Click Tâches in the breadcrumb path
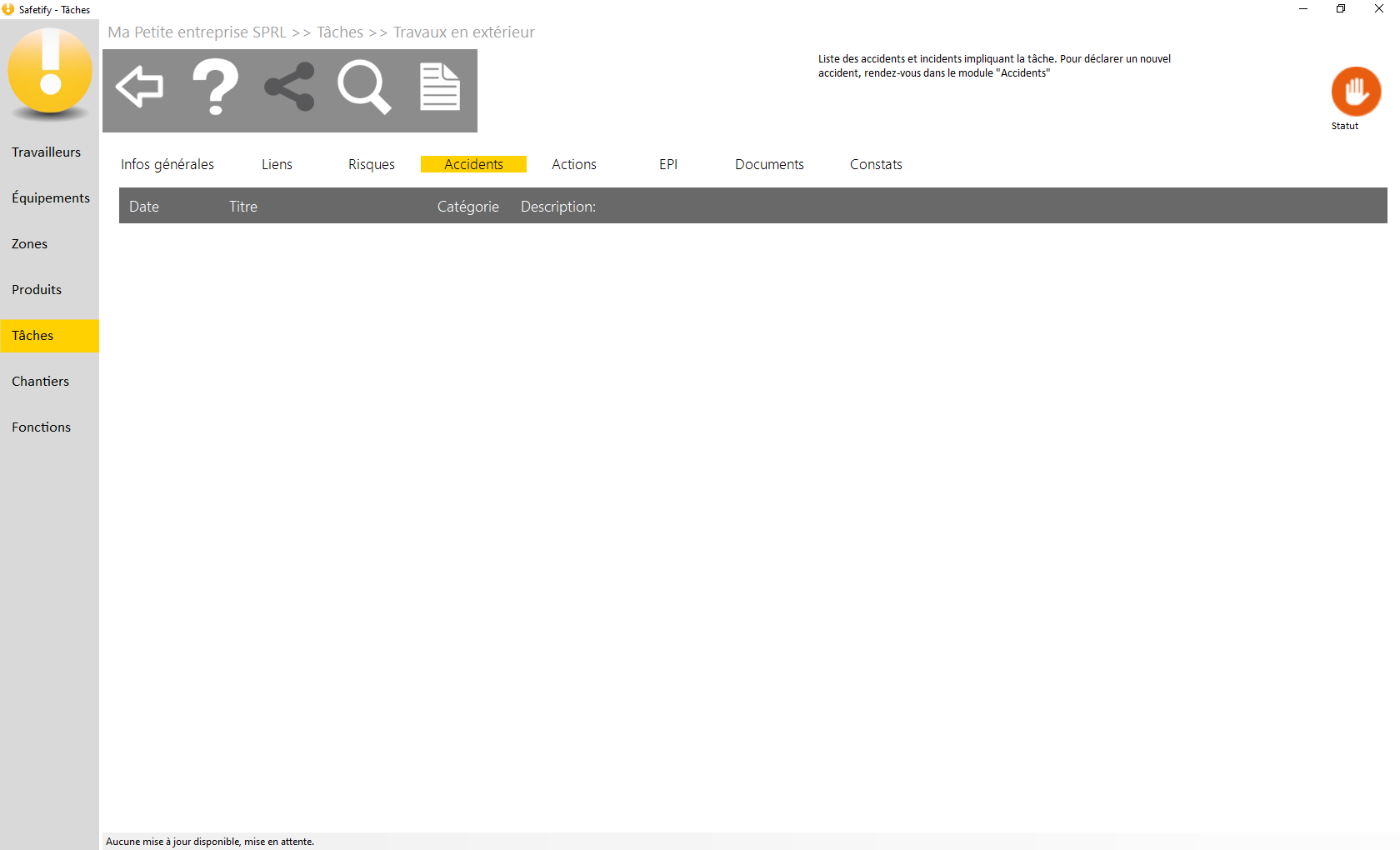 (340, 32)
